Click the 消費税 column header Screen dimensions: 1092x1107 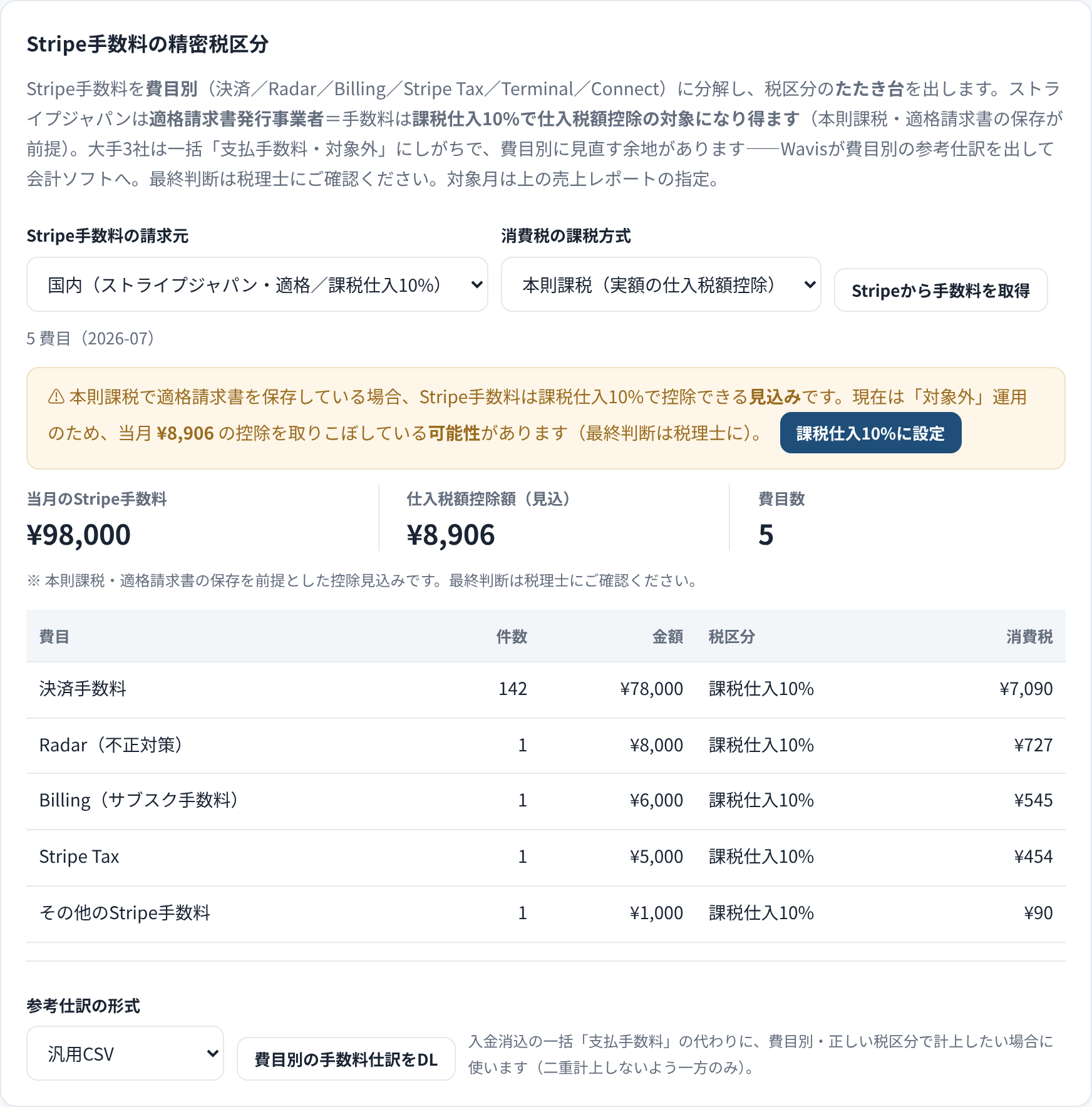1029,637
